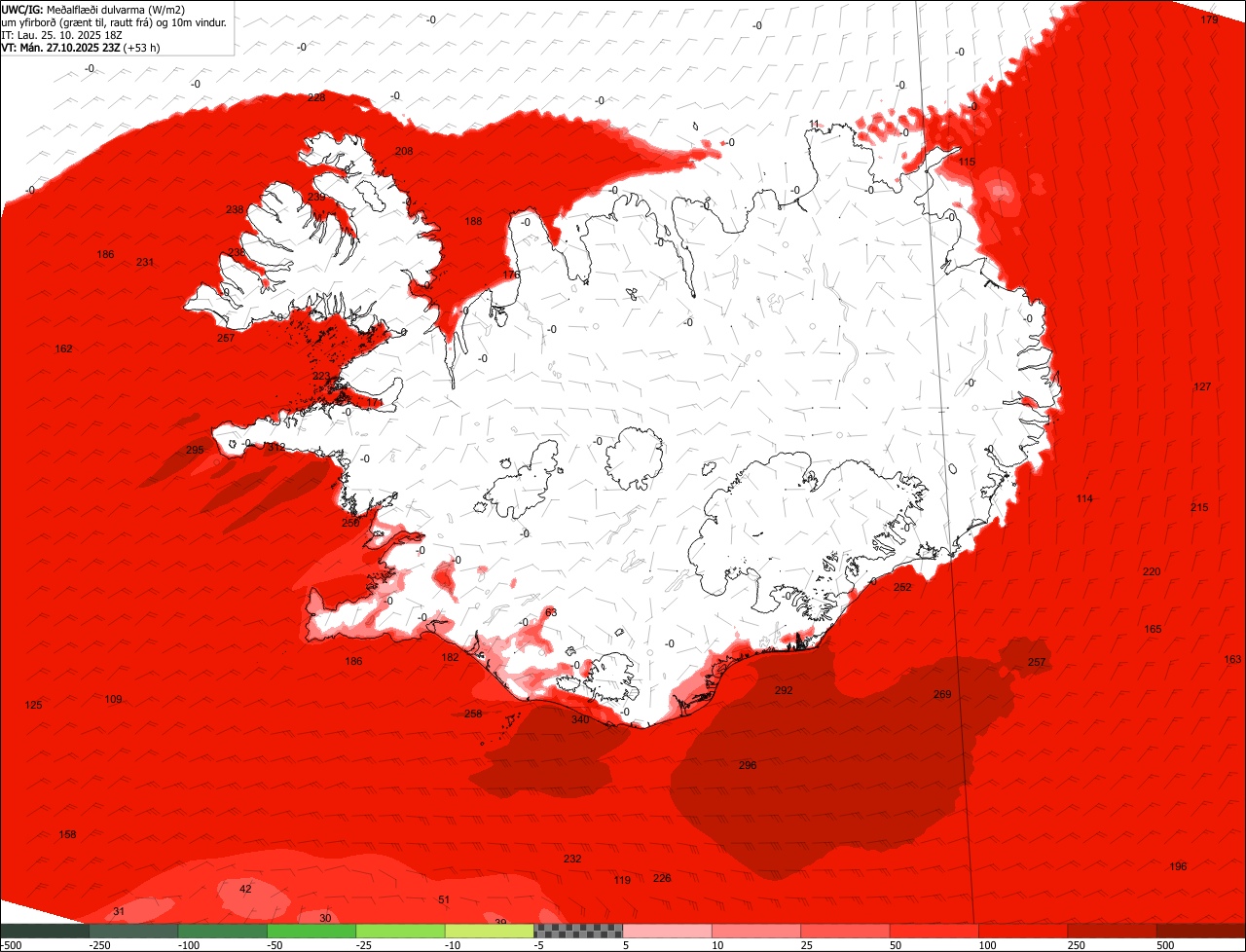Select the map value '125'
Viewport: 1246px width, 952px height.
coord(33,705)
